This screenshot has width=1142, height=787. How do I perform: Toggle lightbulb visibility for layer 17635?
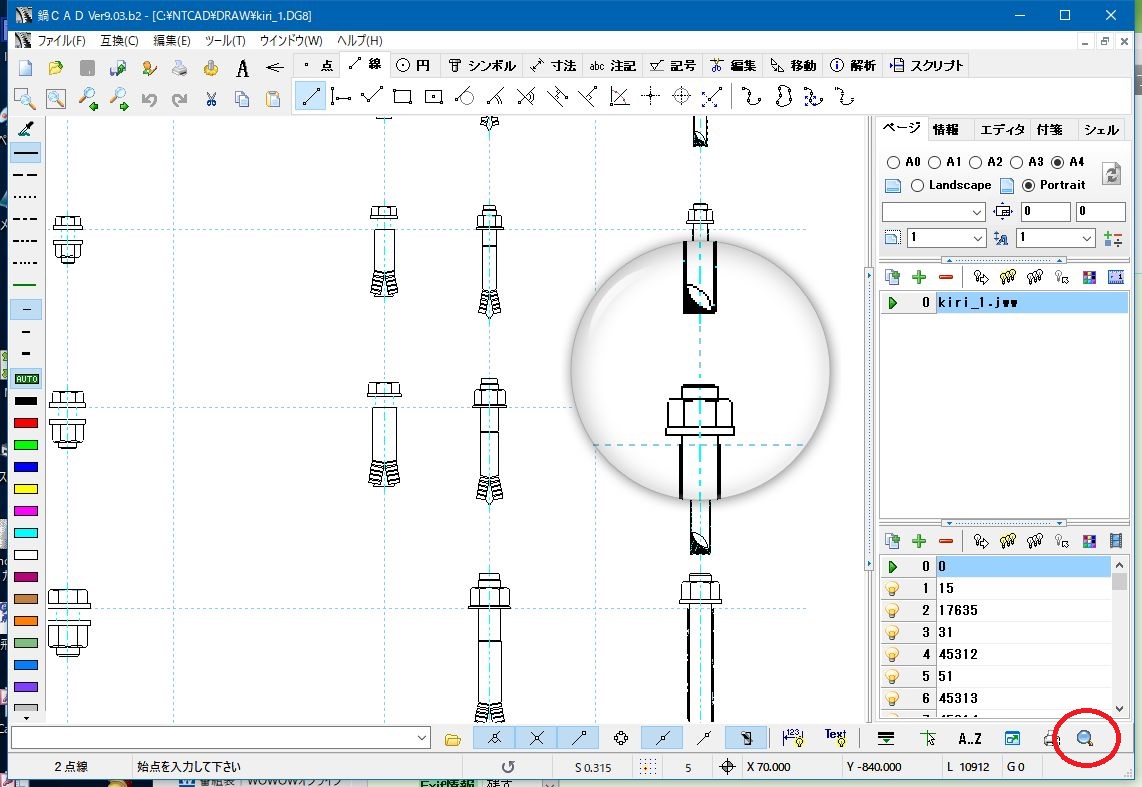click(x=891, y=610)
